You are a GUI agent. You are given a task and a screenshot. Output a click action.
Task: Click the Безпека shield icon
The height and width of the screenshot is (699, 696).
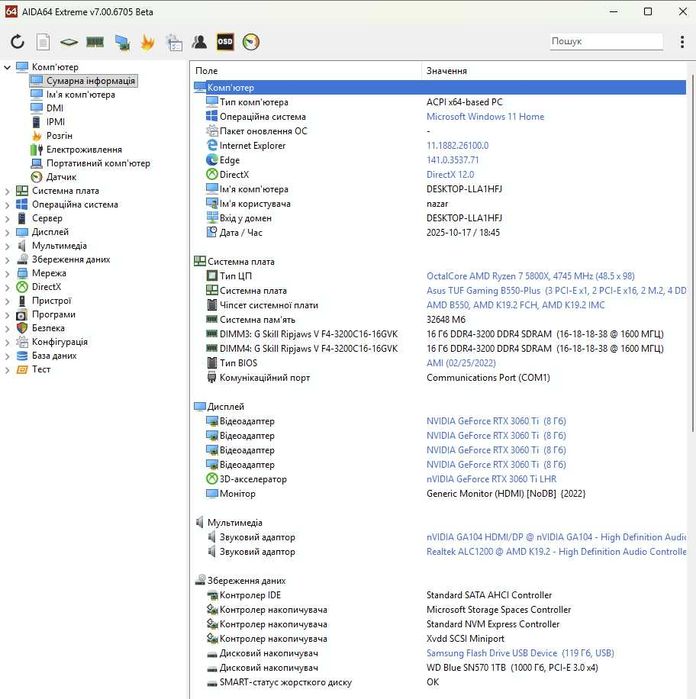[22, 328]
